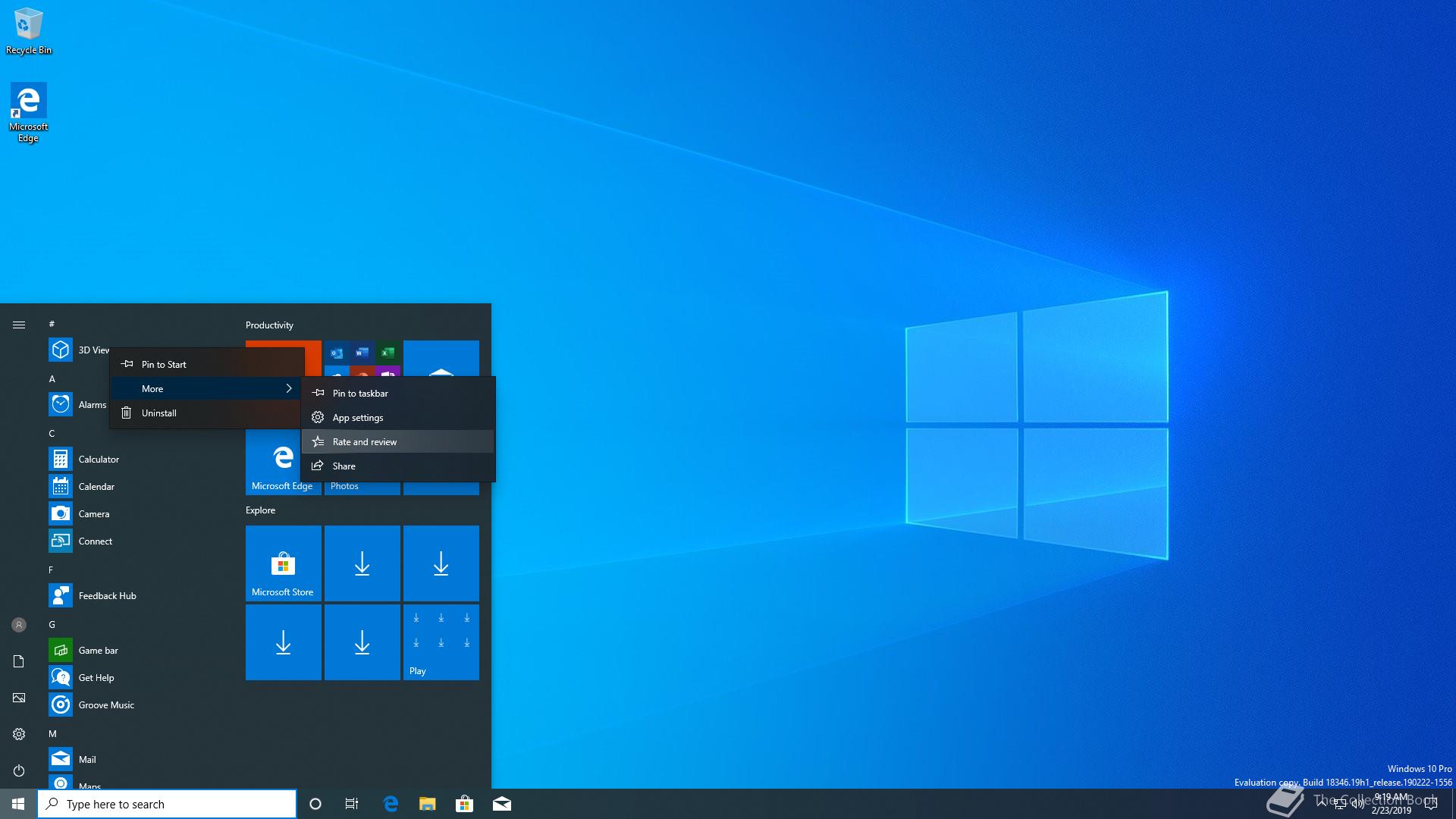This screenshot has height=819, width=1456.
Task: Click the letter G section header
Action: [x=52, y=625]
